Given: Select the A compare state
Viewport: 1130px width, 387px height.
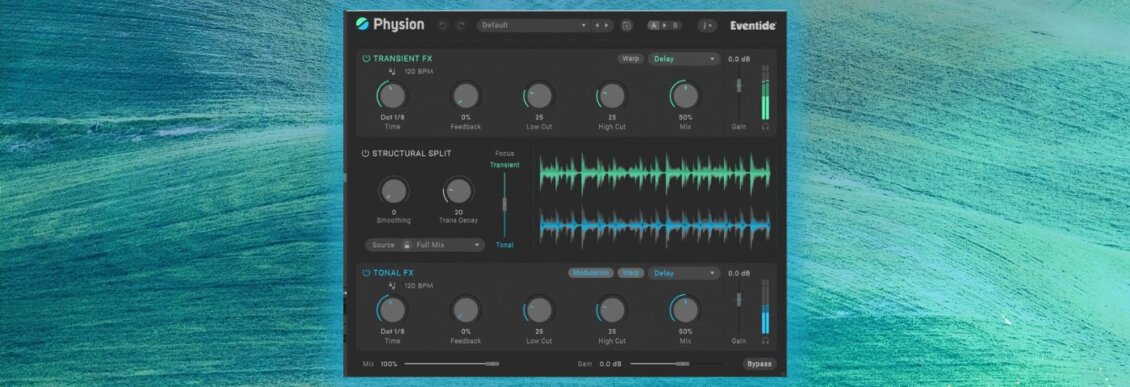Looking at the screenshot, I should [x=654, y=25].
